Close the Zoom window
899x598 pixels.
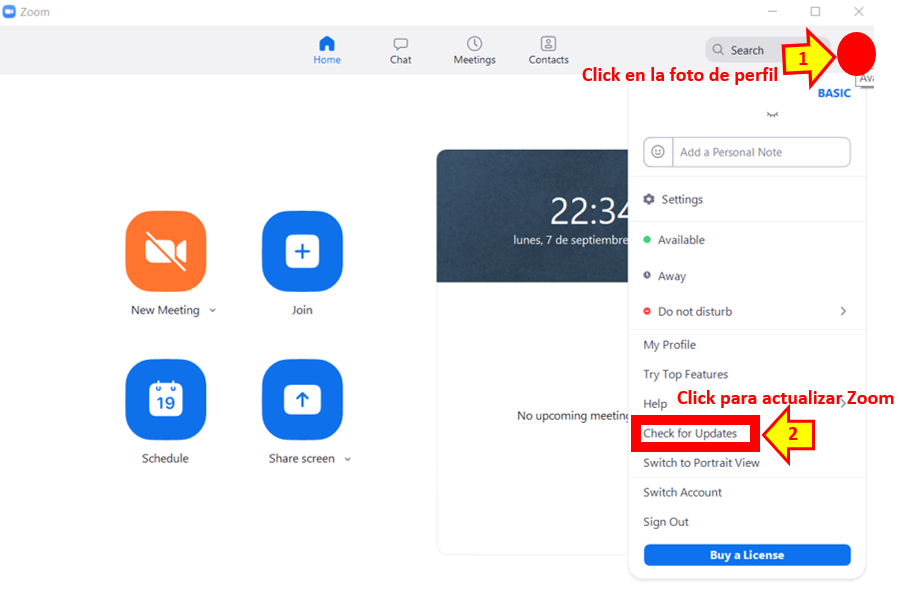coord(858,11)
